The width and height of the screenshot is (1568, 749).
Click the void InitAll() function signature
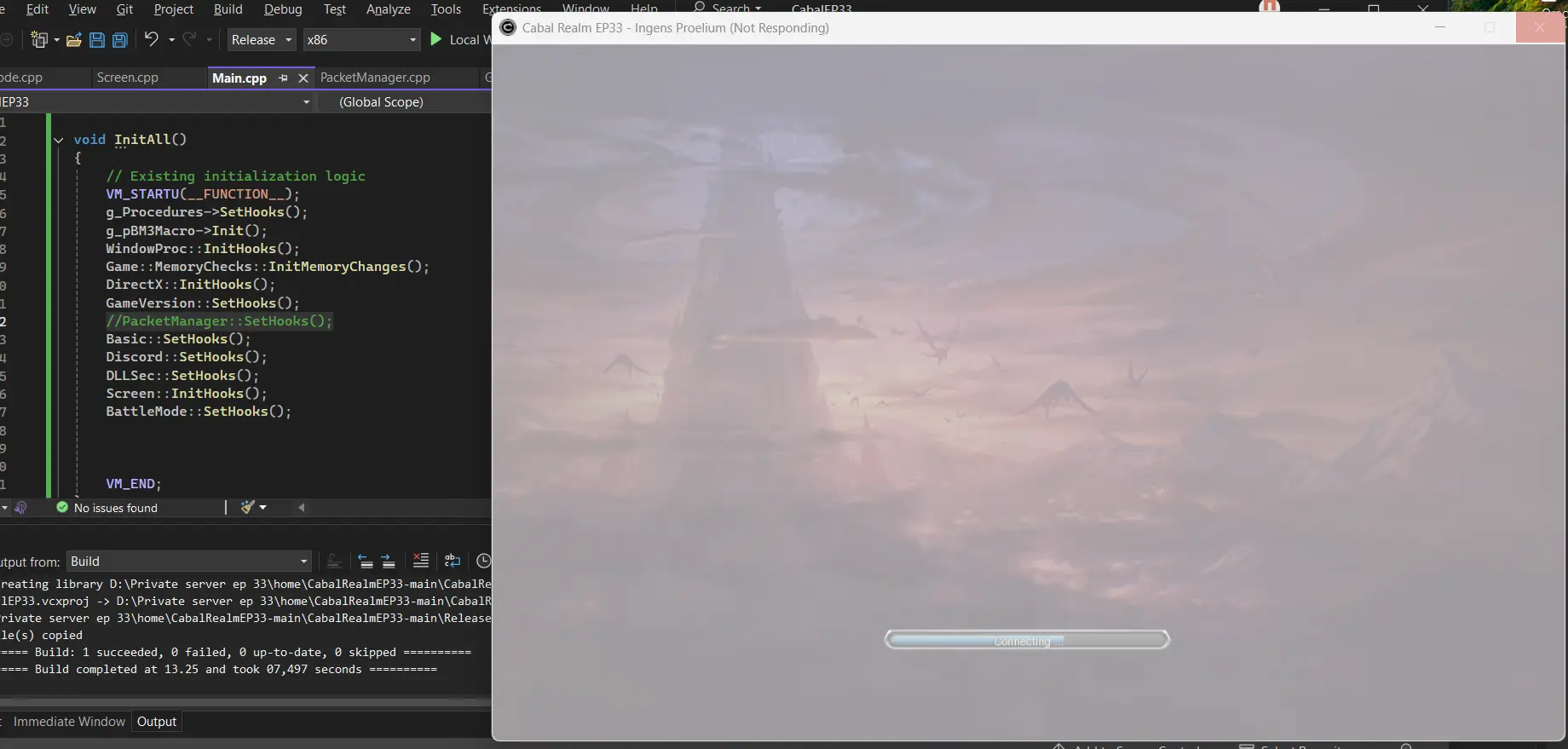point(130,140)
